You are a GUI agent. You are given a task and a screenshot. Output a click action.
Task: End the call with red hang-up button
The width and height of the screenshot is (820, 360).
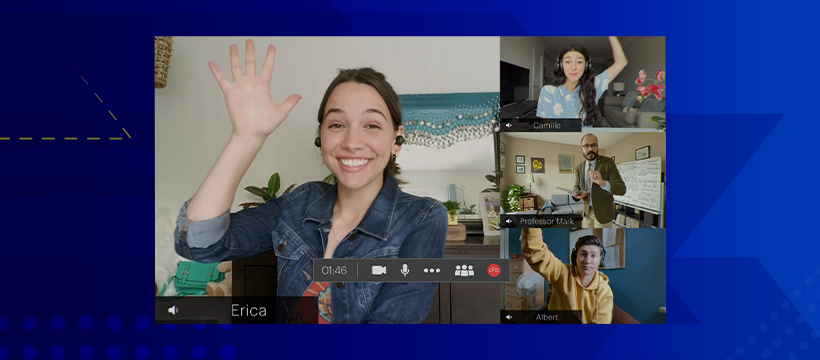coord(494,270)
